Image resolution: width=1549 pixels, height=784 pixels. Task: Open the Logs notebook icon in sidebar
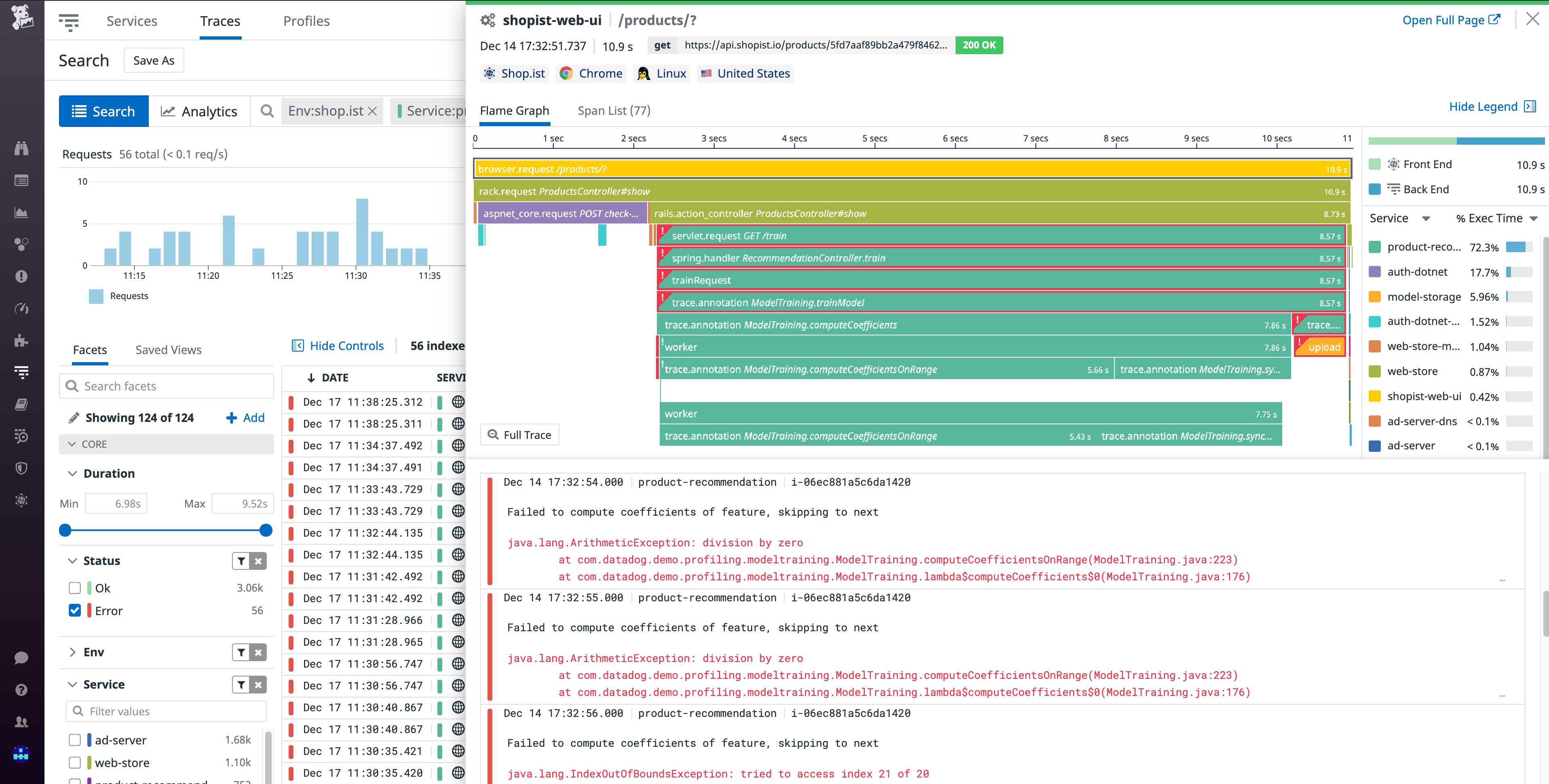click(21, 404)
